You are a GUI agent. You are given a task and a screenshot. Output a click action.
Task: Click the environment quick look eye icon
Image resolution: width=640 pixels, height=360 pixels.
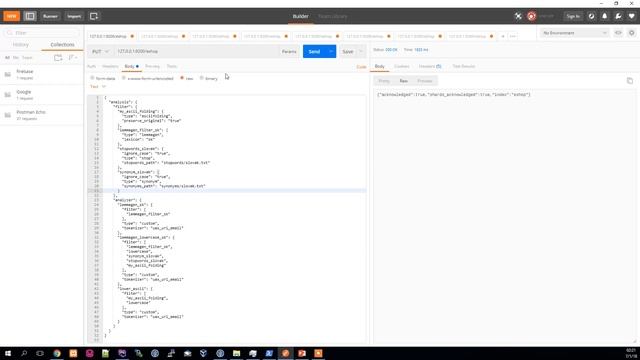coord(618,33)
